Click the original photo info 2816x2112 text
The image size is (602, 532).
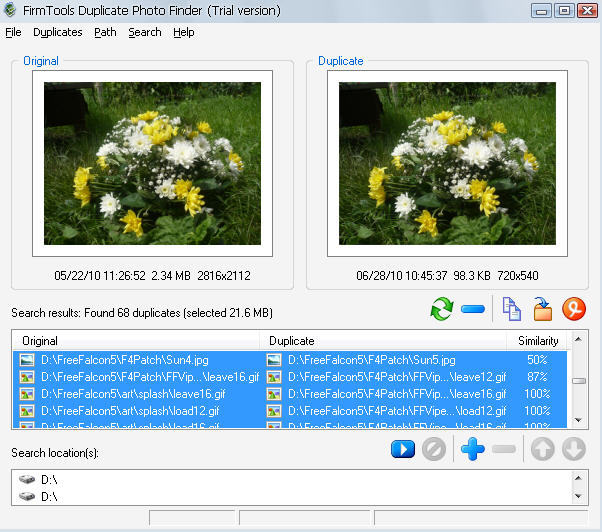click(x=224, y=276)
